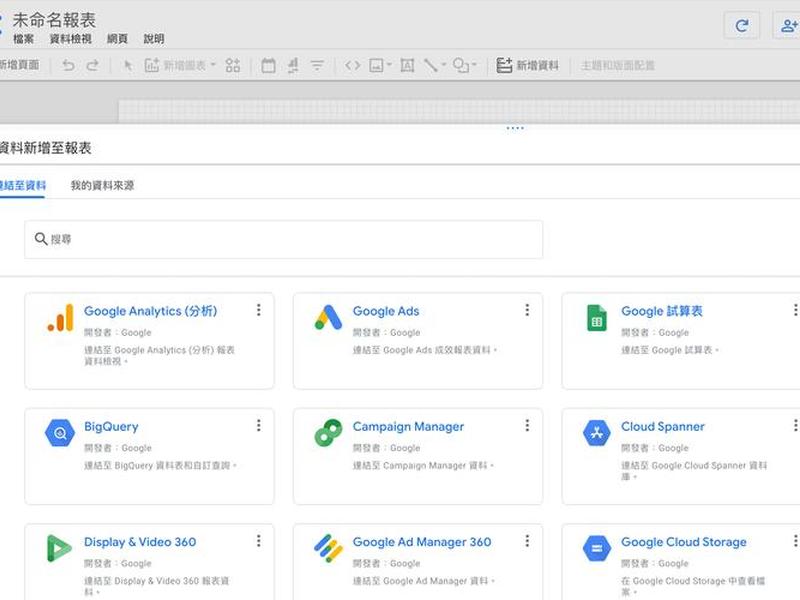Image resolution: width=800 pixels, height=600 pixels.
Task: Open more options for Google Analytics card
Action: click(x=259, y=310)
